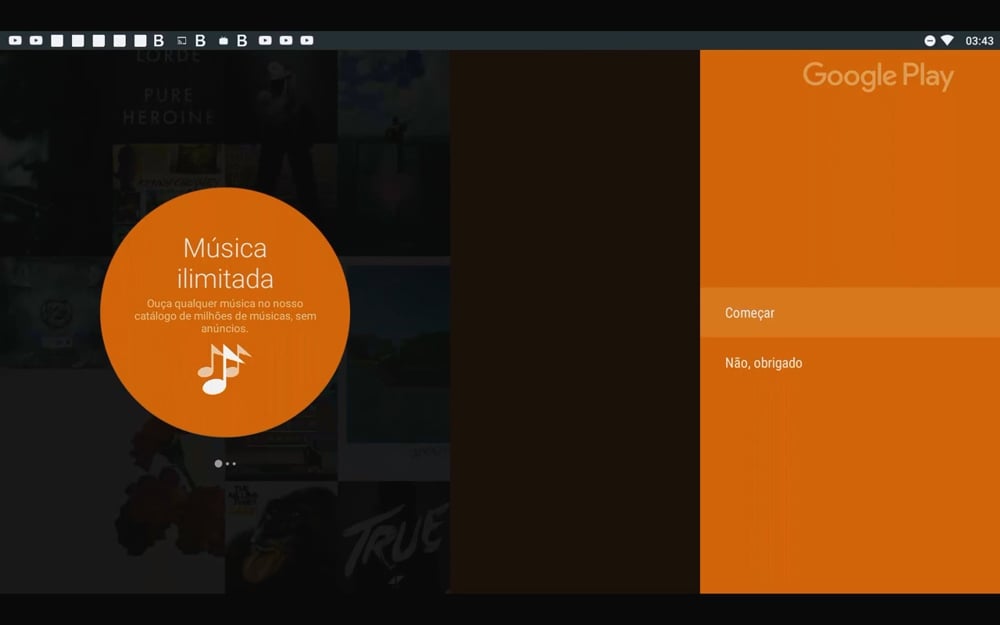Click the B icon right of shopping bag
This screenshot has height=625, width=1000.
[x=242, y=41]
